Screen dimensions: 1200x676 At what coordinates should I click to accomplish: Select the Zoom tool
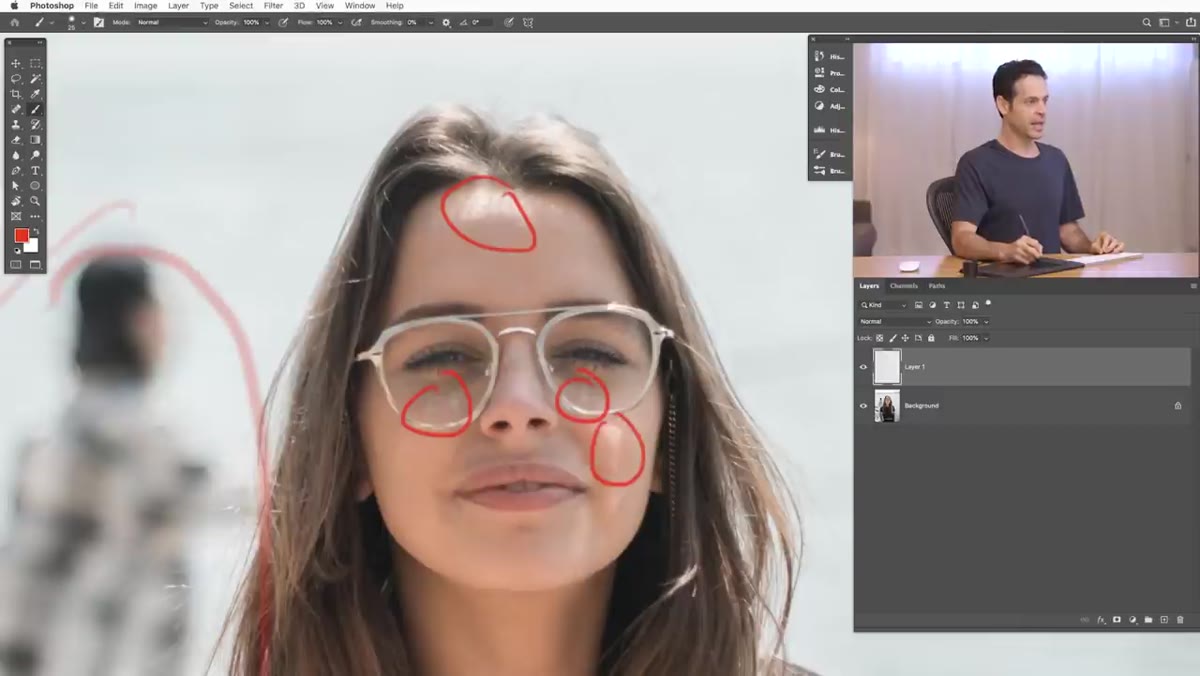tap(35, 201)
